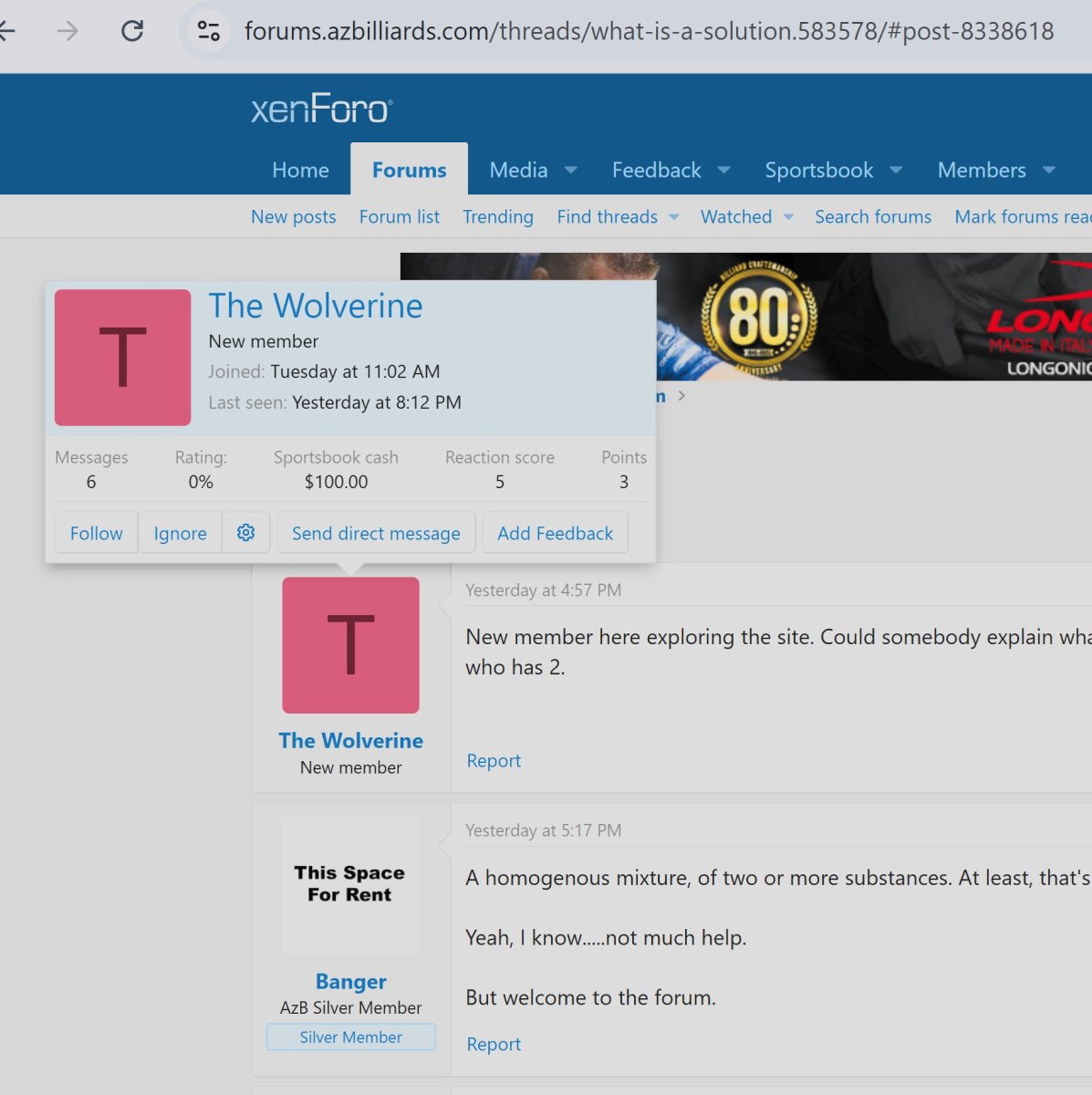Follow The Wolverine
Image resolution: width=1092 pixels, height=1095 pixels.
click(x=96, y=533)
